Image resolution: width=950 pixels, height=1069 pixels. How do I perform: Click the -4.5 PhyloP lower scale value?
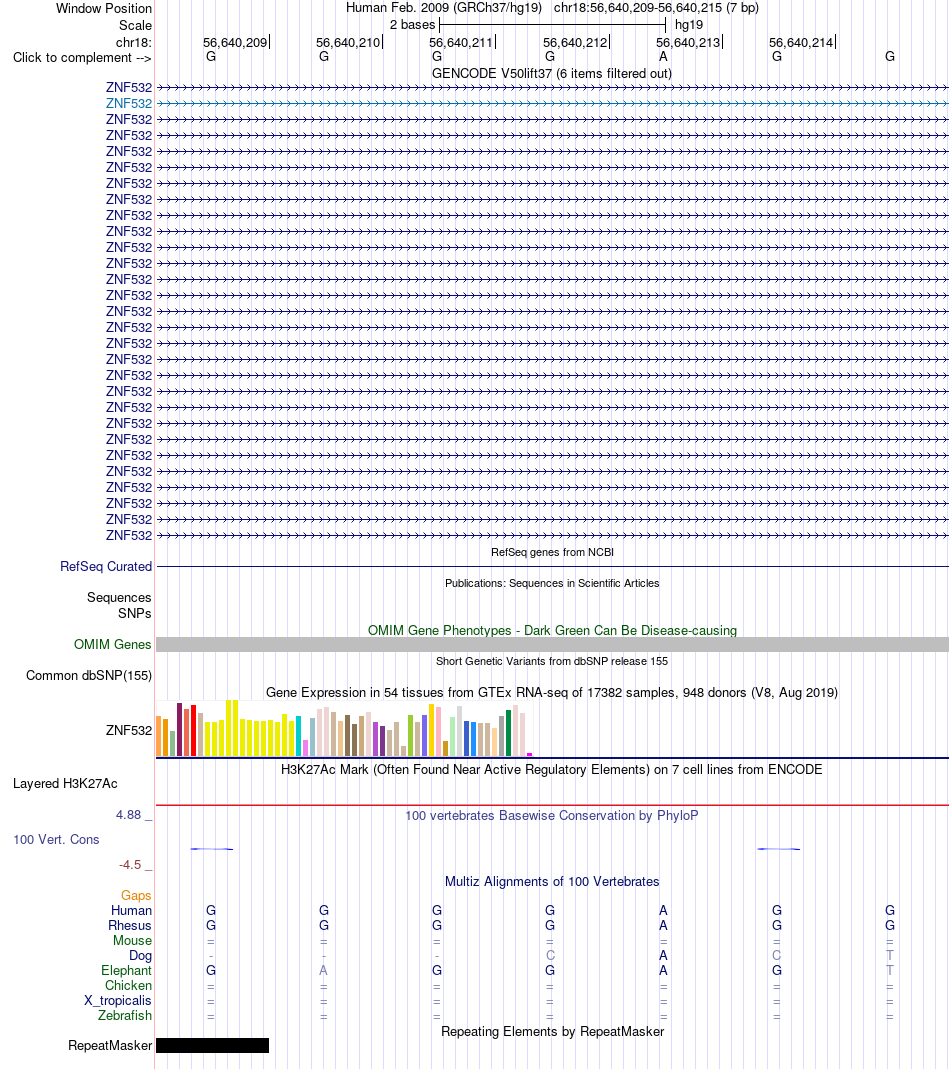point(130,864)
